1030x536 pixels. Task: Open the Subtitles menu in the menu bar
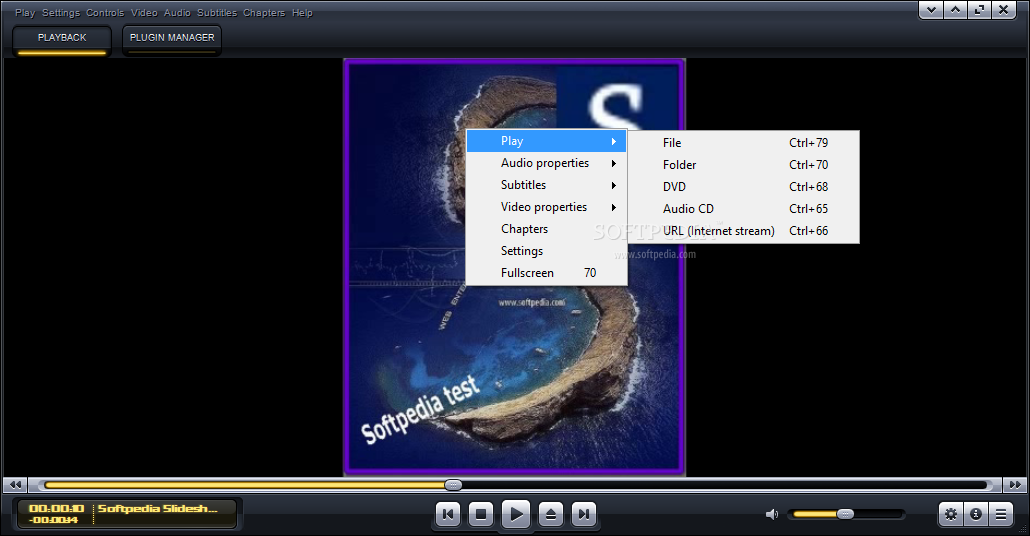pyautogui.click(x=217, y=12)
